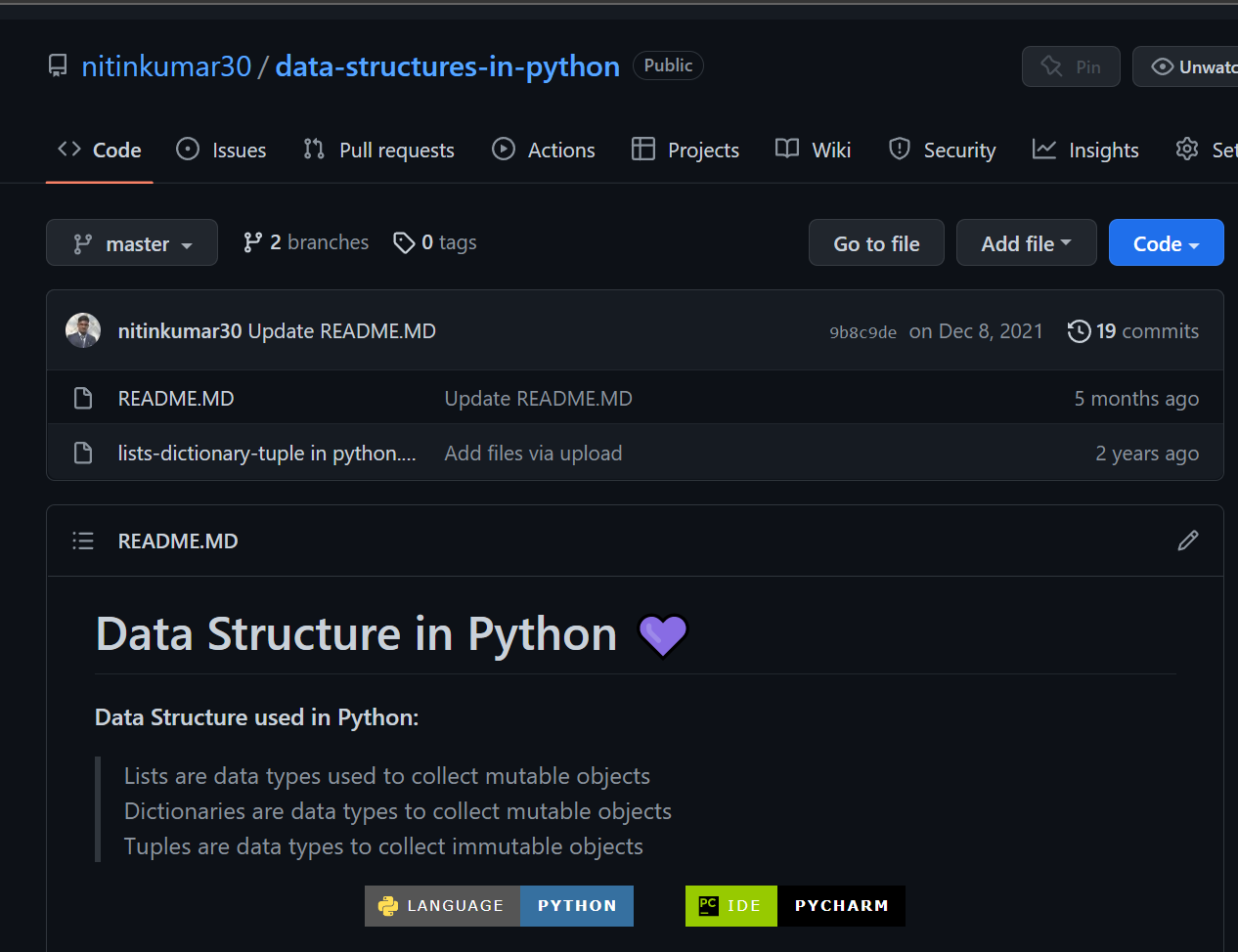Toggle Pin for this repository
The width and height of the screenshot is (1238, 952).
(1071, 66)
